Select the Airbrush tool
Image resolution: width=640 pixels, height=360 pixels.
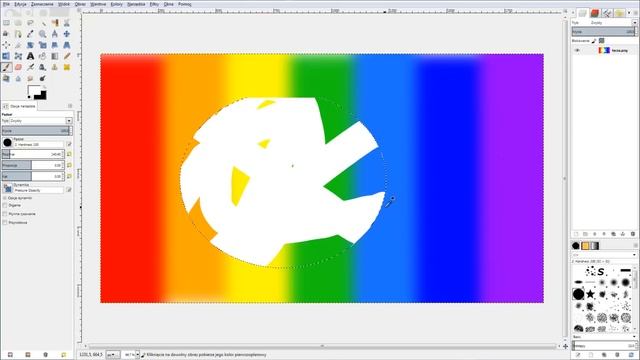30,67
